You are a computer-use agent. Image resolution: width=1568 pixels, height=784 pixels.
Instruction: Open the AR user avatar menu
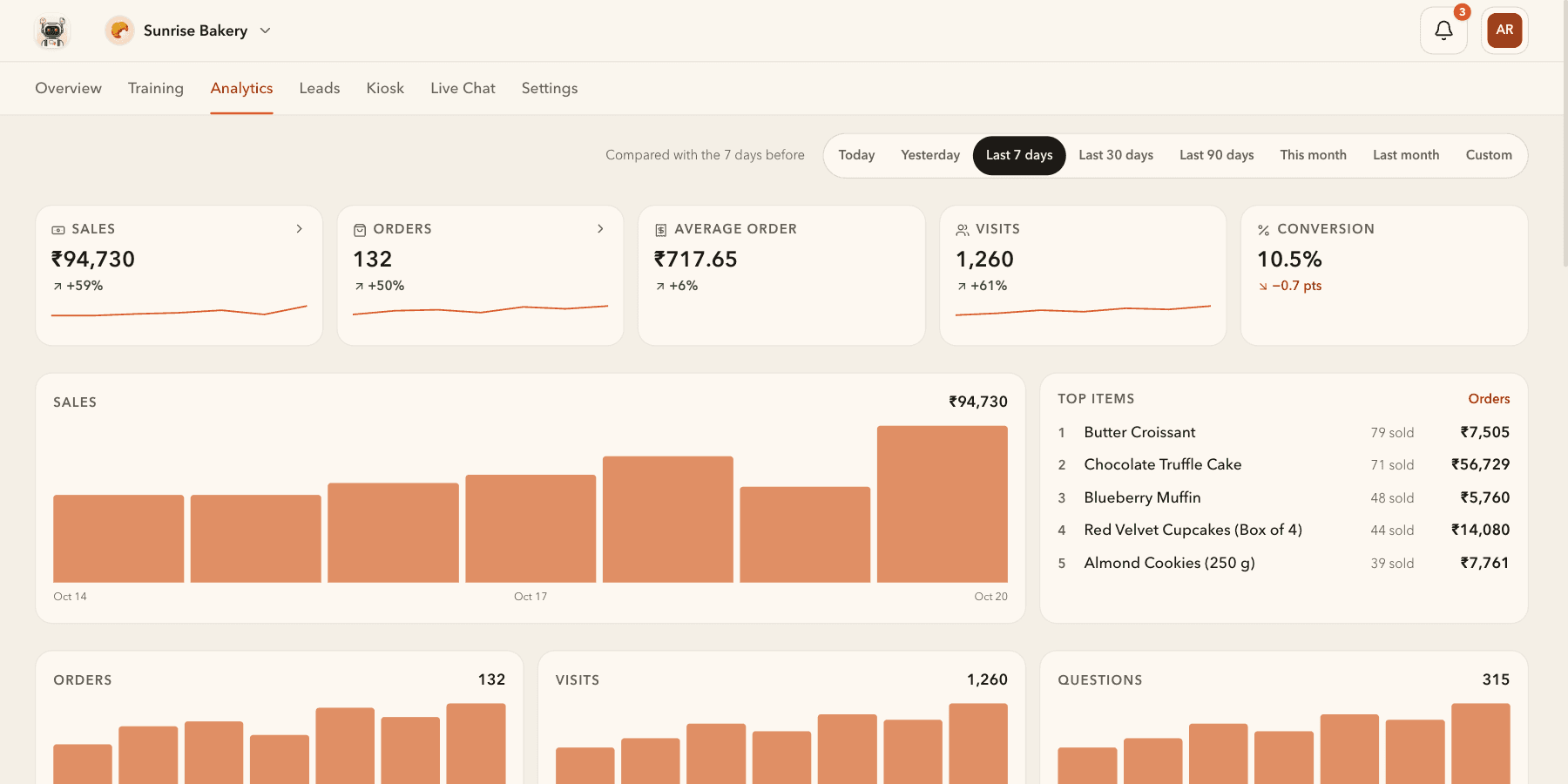pyautogui.click(x=1504, y=30)
